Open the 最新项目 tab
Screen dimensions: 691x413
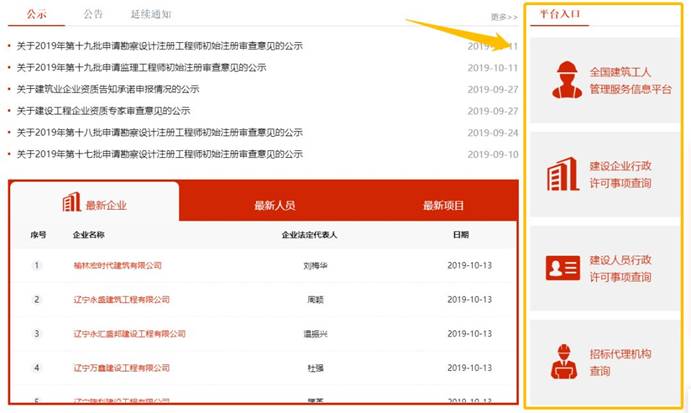pos(443,205)
